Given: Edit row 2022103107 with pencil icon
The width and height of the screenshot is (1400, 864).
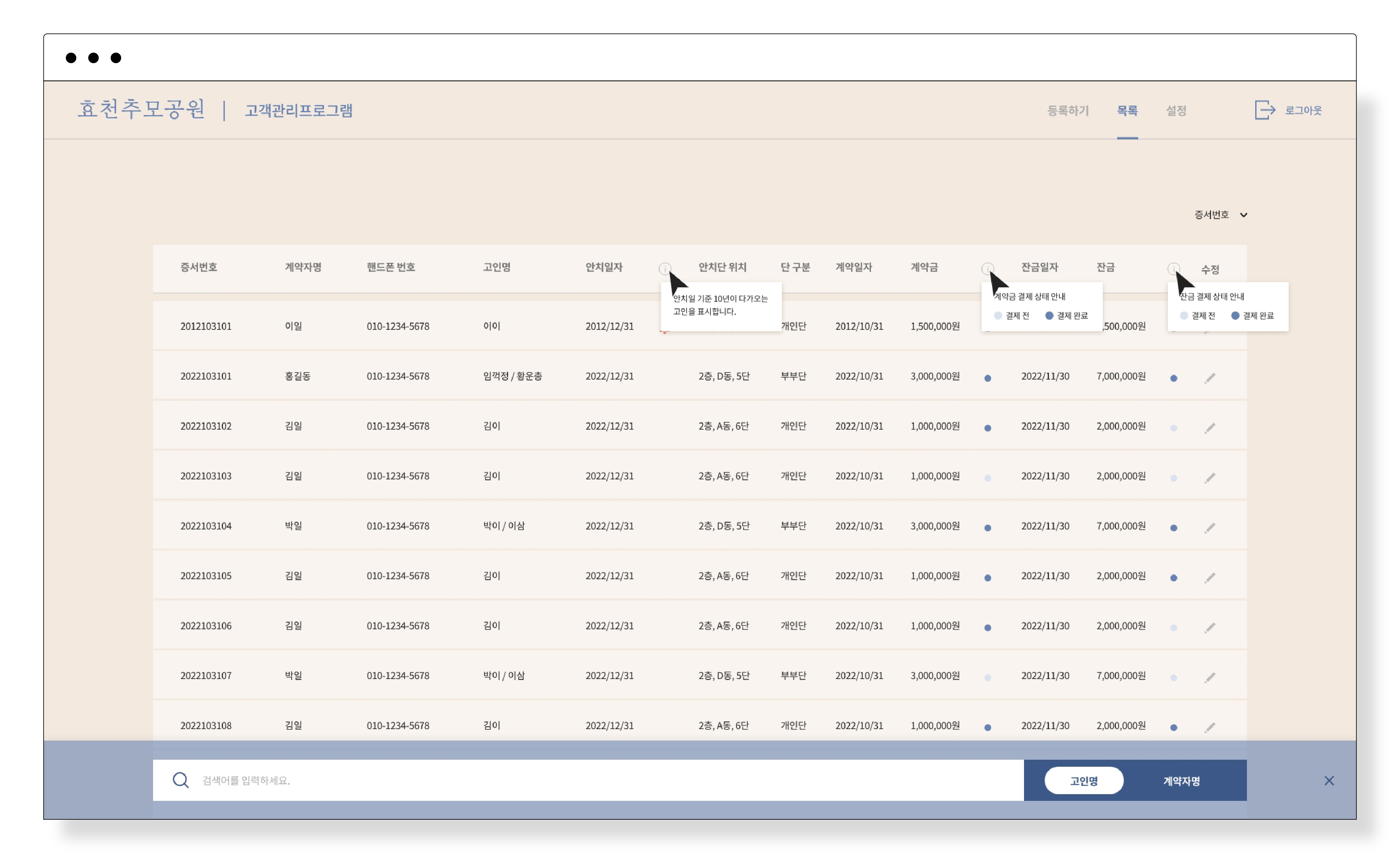Looking at the screenshot, I should (1210, 677).
